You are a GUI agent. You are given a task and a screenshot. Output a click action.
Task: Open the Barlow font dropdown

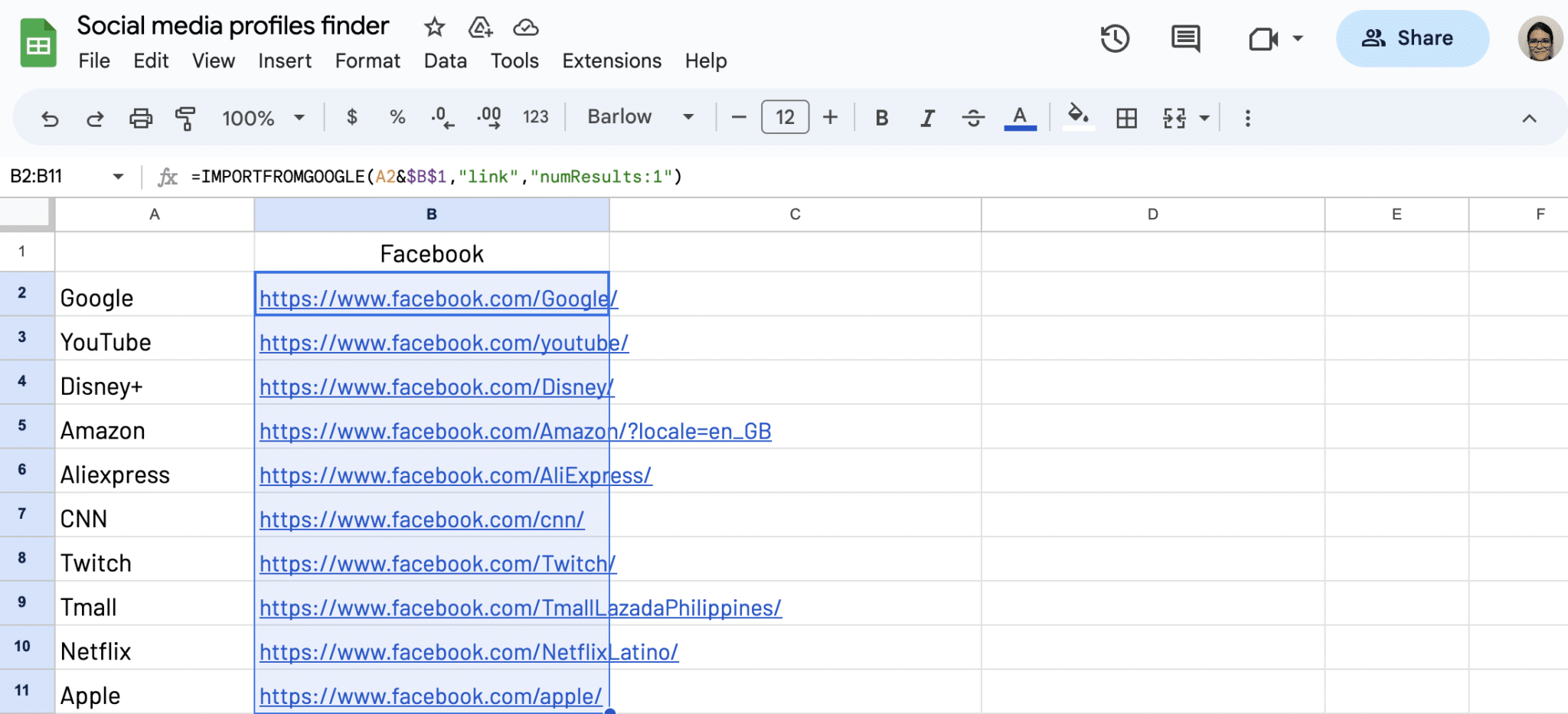point(640,117)
